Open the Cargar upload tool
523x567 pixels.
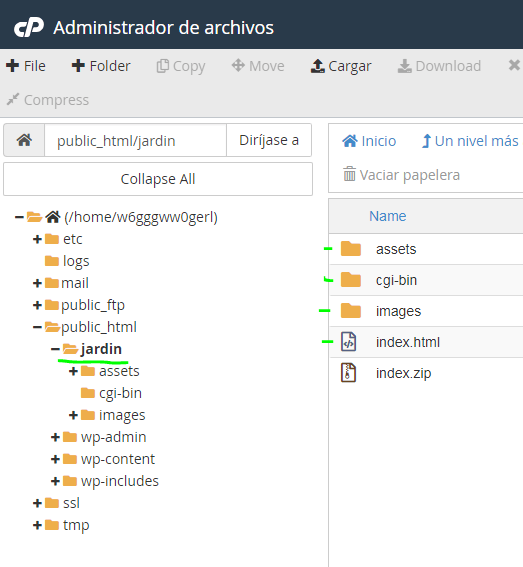(x=341, y=66)
